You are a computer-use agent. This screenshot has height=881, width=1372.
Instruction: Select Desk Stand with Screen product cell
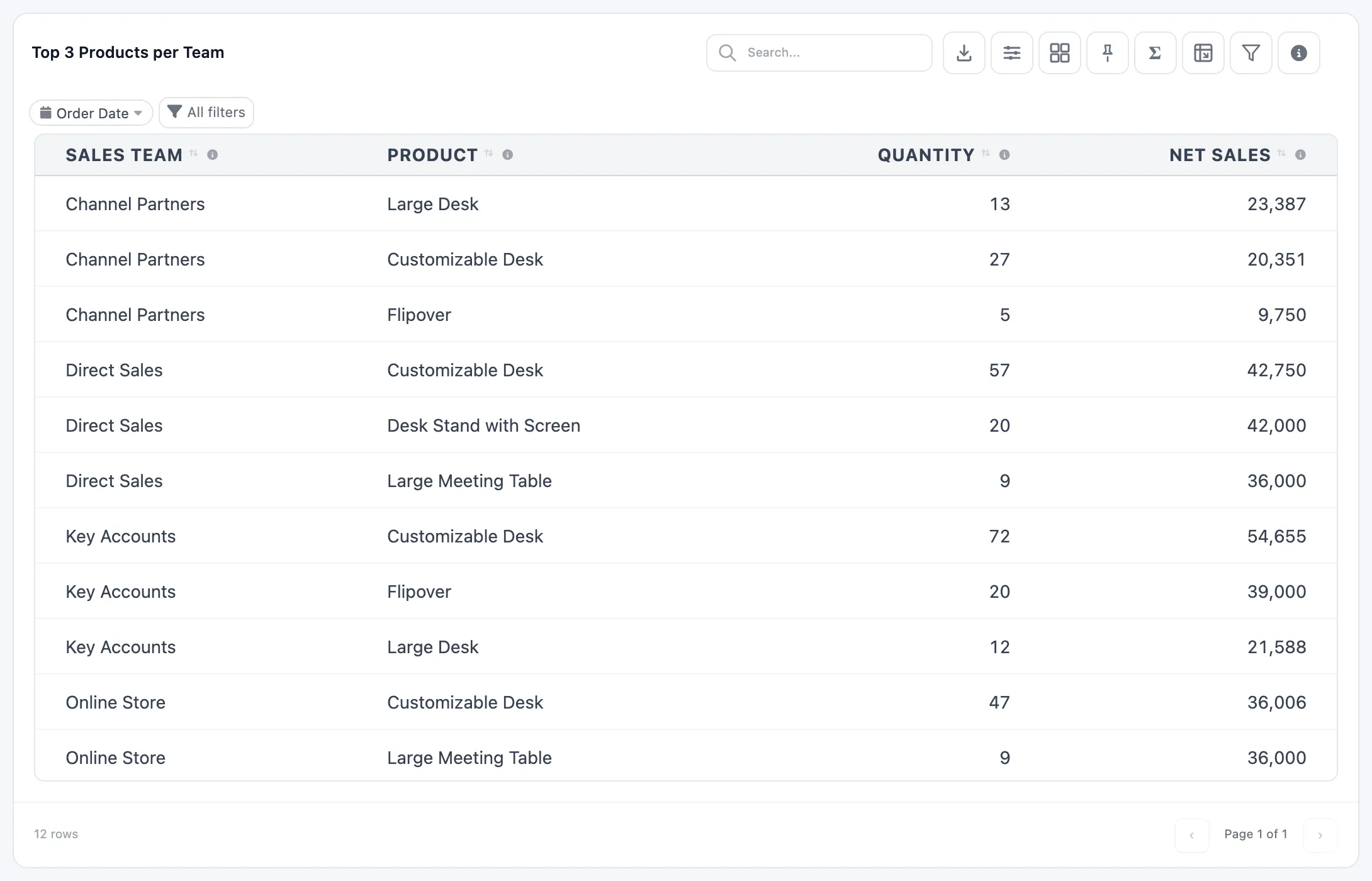click(x=483, y=425)
